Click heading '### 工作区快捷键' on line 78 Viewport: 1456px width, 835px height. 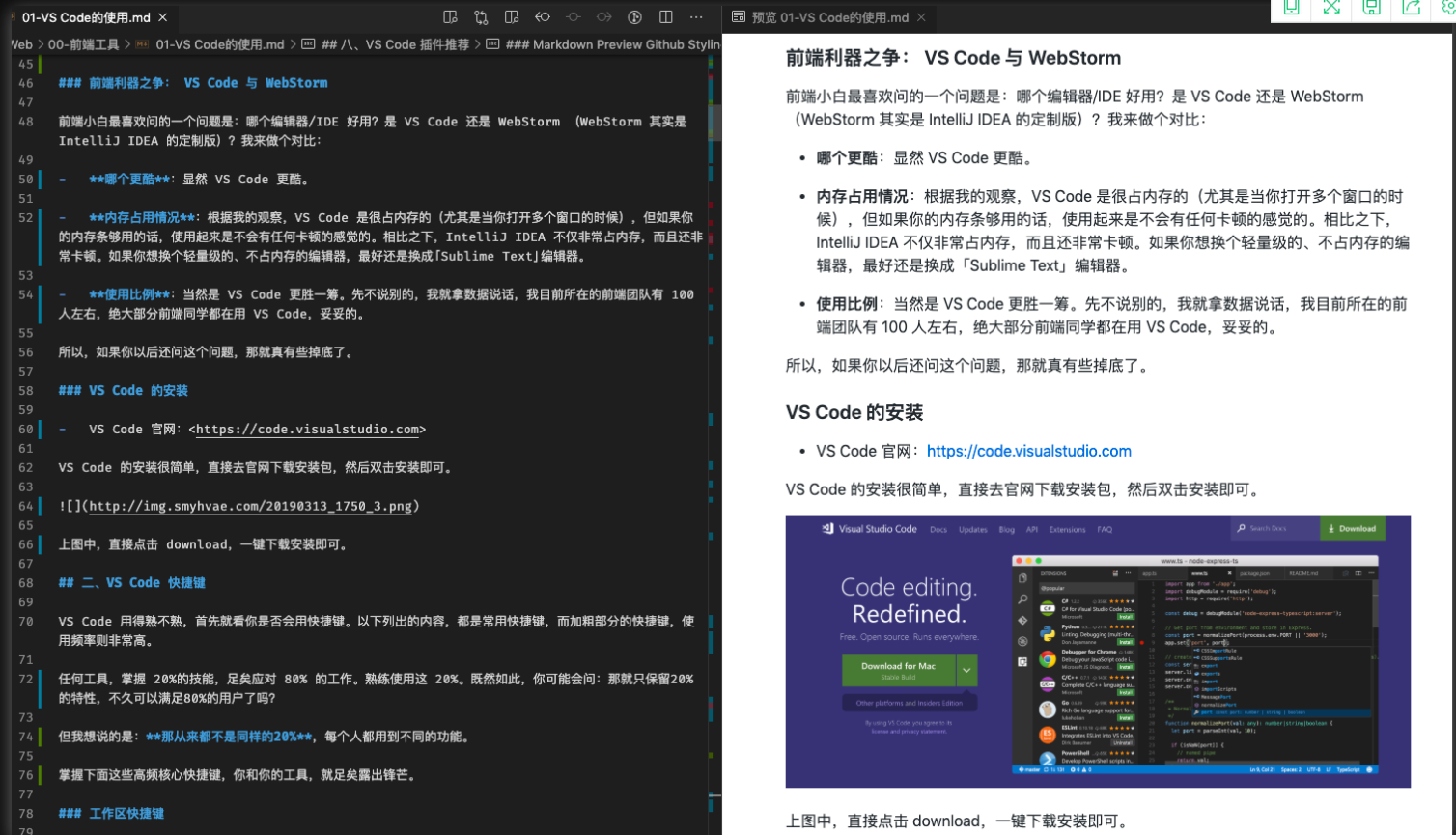tap(111, 814)
